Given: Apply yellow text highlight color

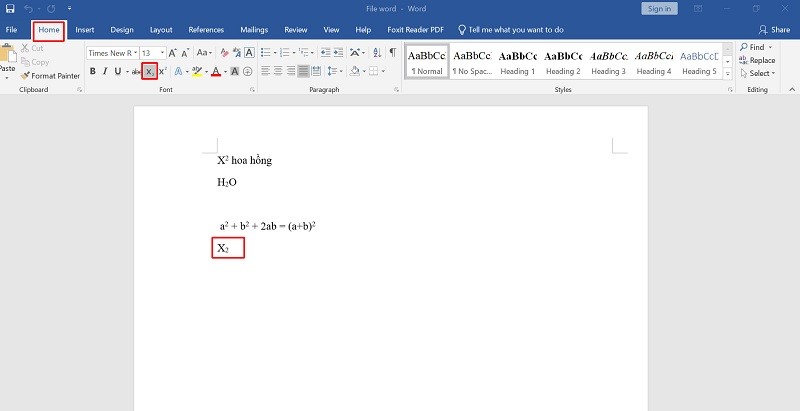Looking at the screenshot, I should pyautogui.click(x=197, y=71).
